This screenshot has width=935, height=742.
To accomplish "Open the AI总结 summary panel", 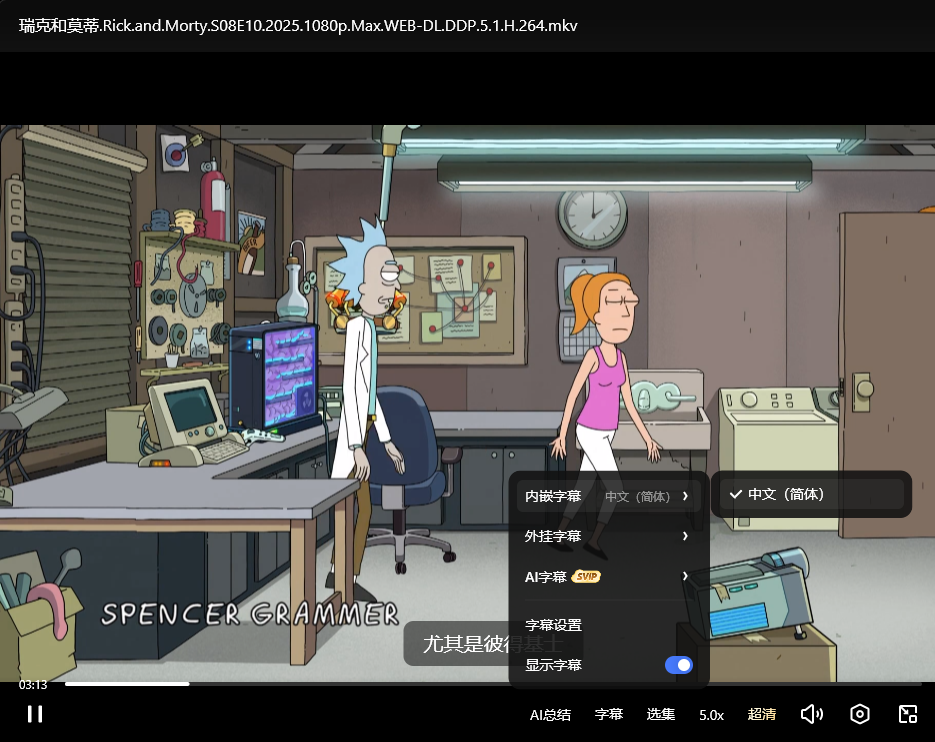I will [x=550, y=715].
